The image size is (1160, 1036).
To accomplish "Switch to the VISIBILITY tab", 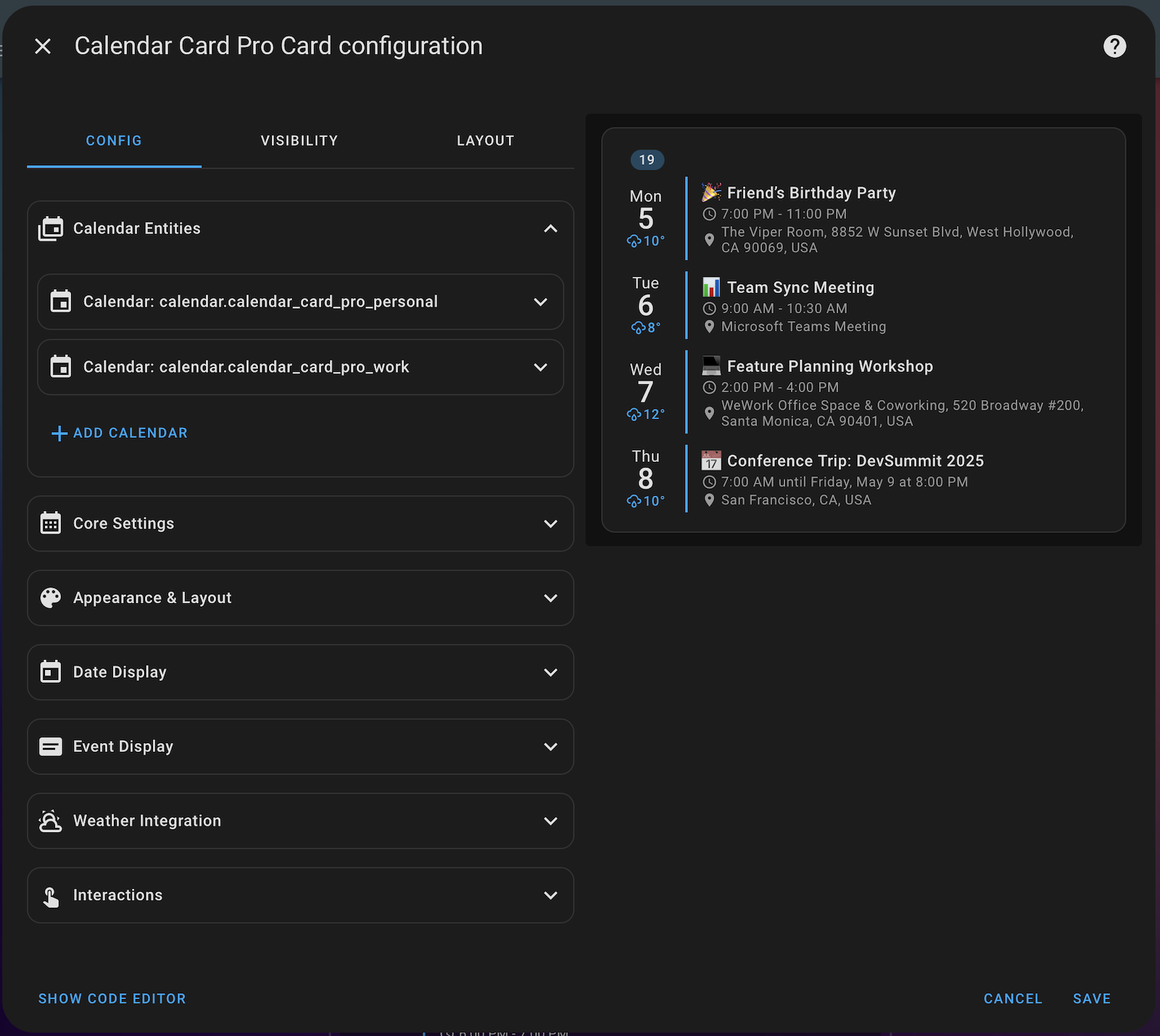I will pyautogui.click(x=299, y=141).
